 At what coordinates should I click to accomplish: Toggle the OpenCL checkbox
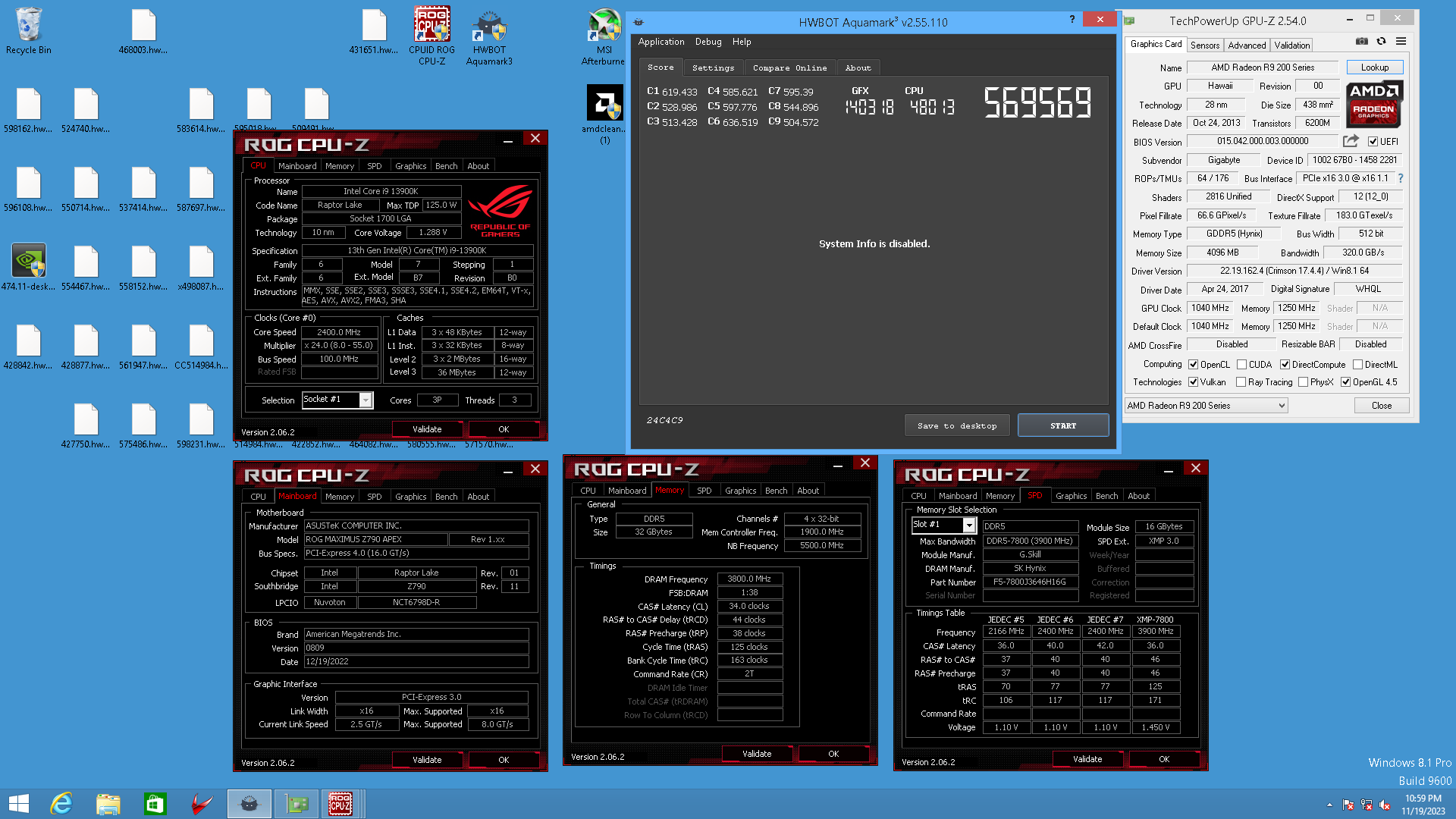click(1193, 365)
